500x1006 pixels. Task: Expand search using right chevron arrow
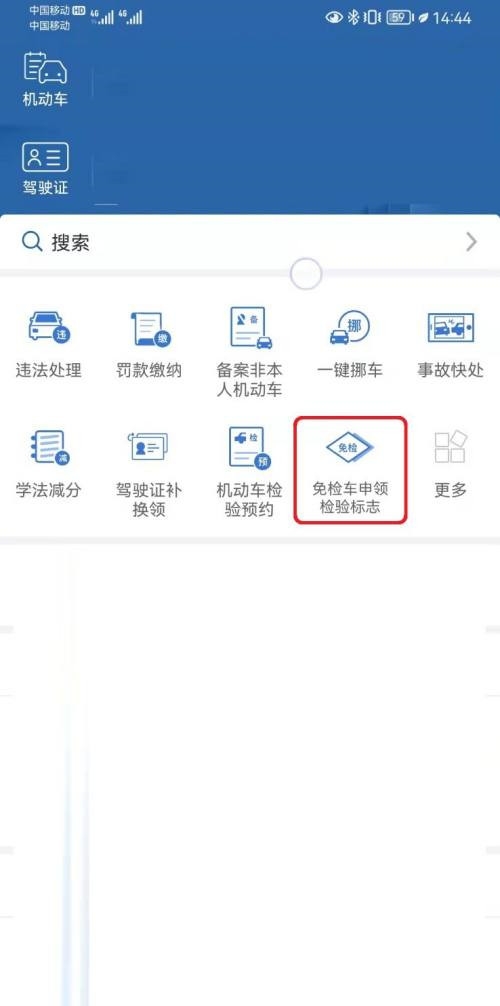[x=472, y=242]
